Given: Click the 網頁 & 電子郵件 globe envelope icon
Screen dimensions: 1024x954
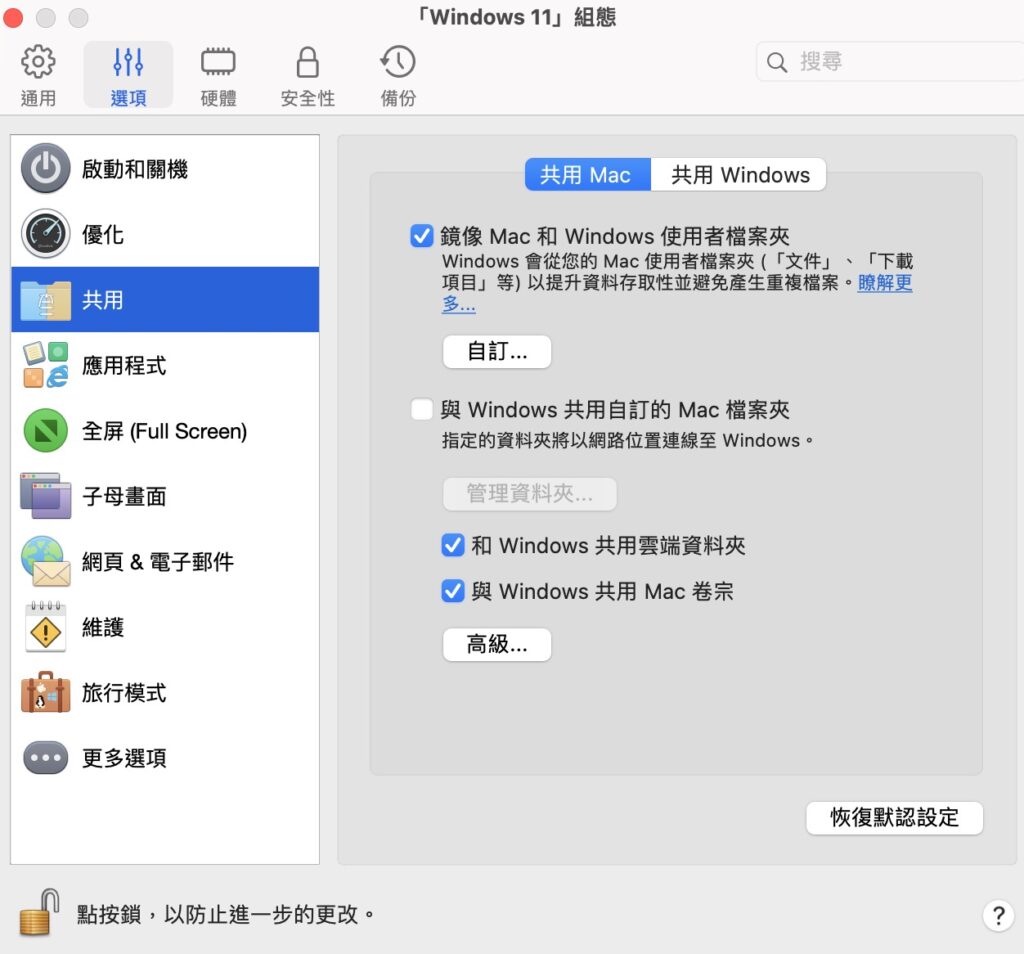Looking at the screenshot, I should pos(46,562).
